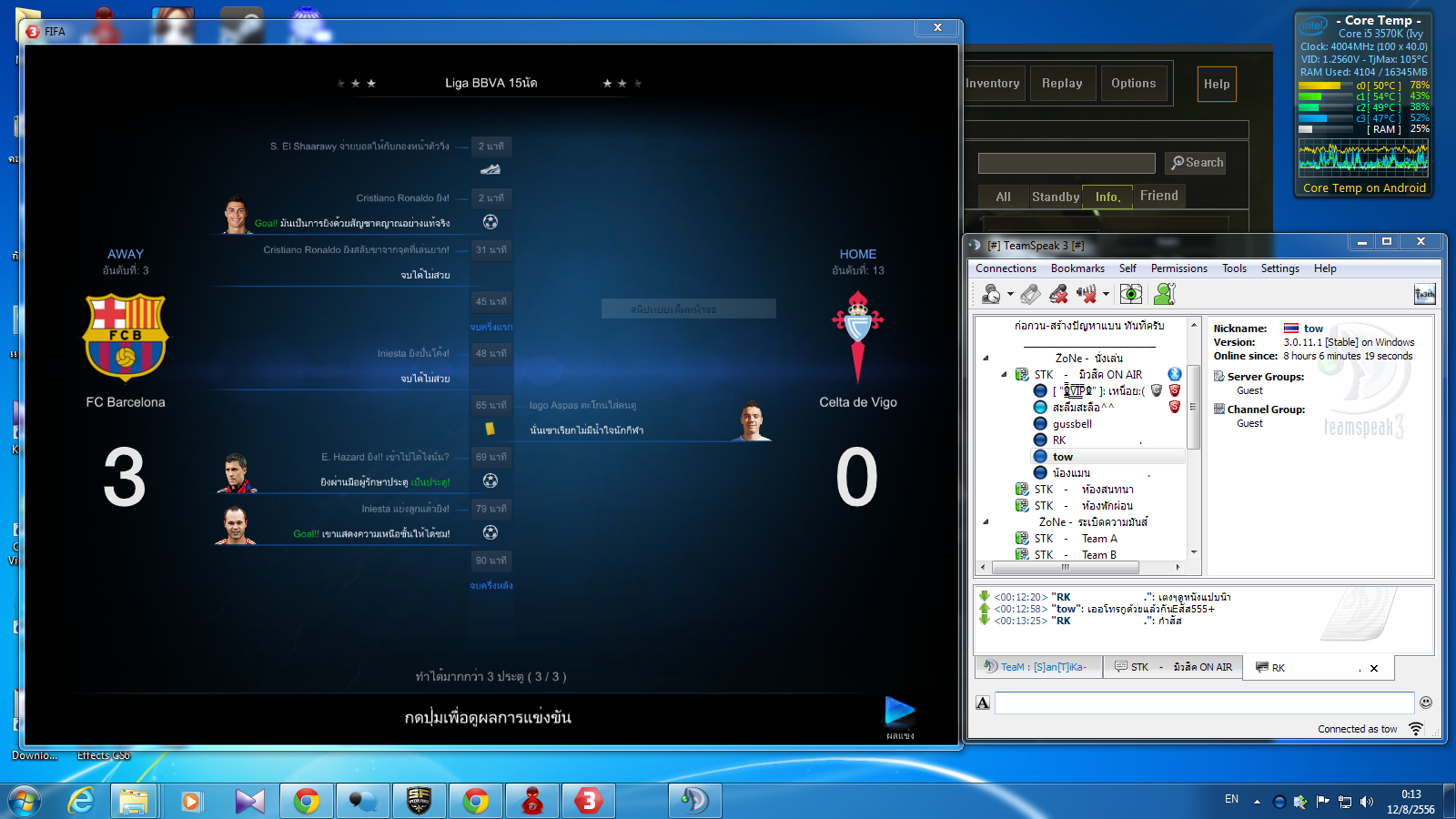1456x819 pixels.
Task: Click the volume speaker tray icon
Action: pos(1367,802)
